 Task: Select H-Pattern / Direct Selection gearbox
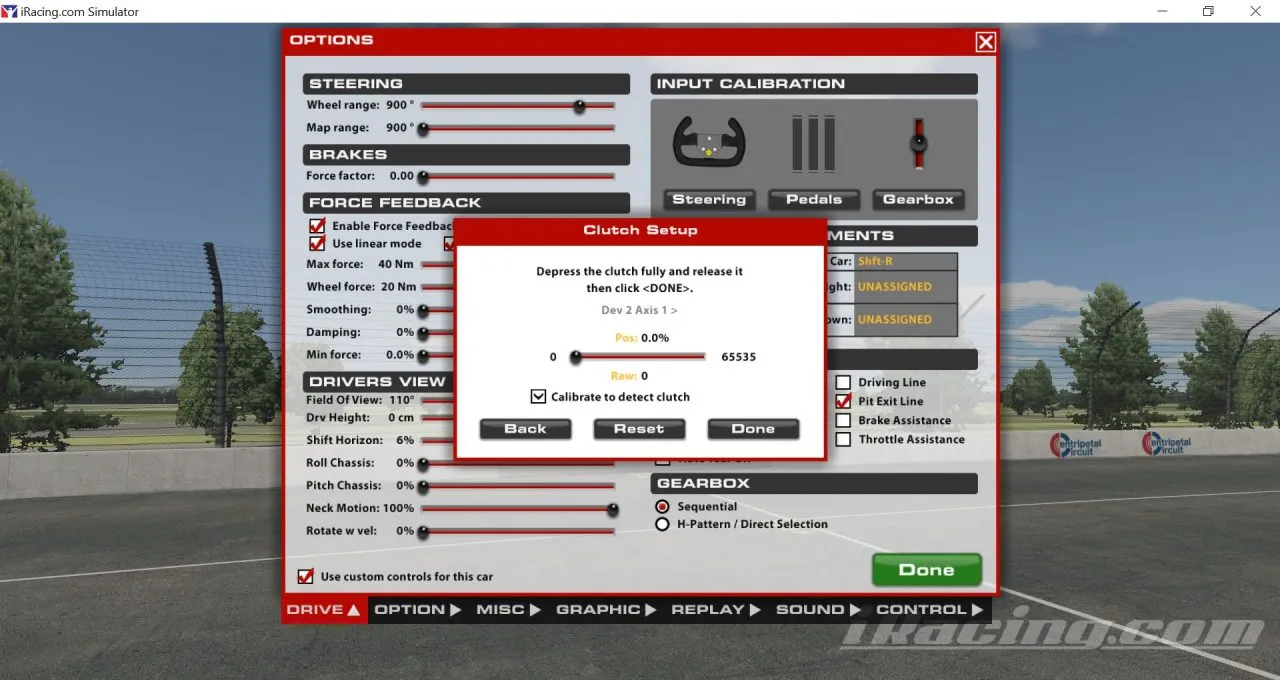(662, 524)
